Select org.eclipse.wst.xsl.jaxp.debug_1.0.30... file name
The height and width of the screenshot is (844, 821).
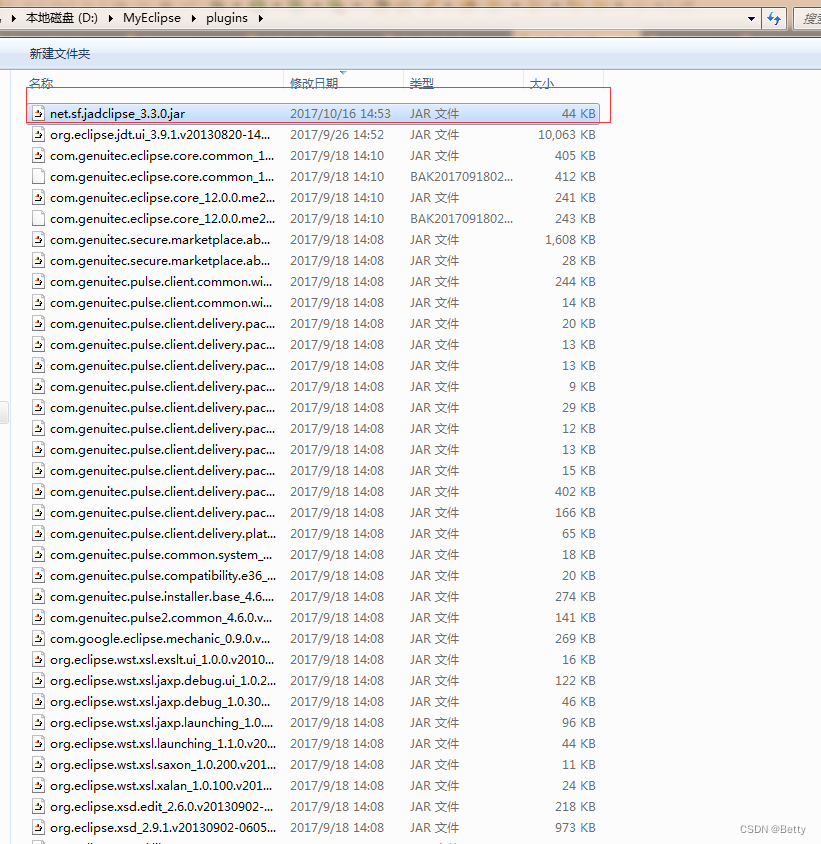point(160,701)
